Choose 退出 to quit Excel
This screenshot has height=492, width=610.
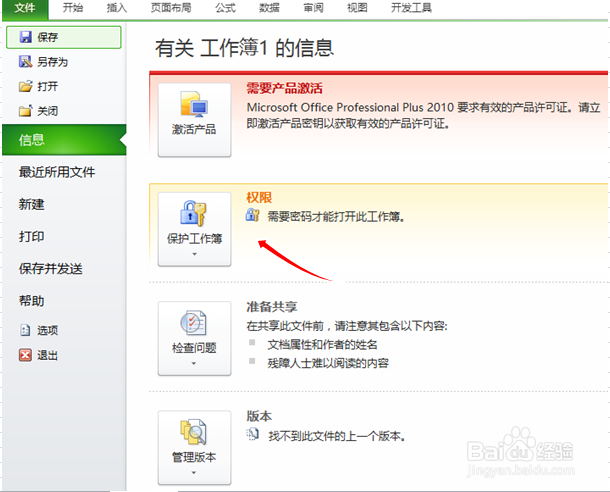pos(47,355)
